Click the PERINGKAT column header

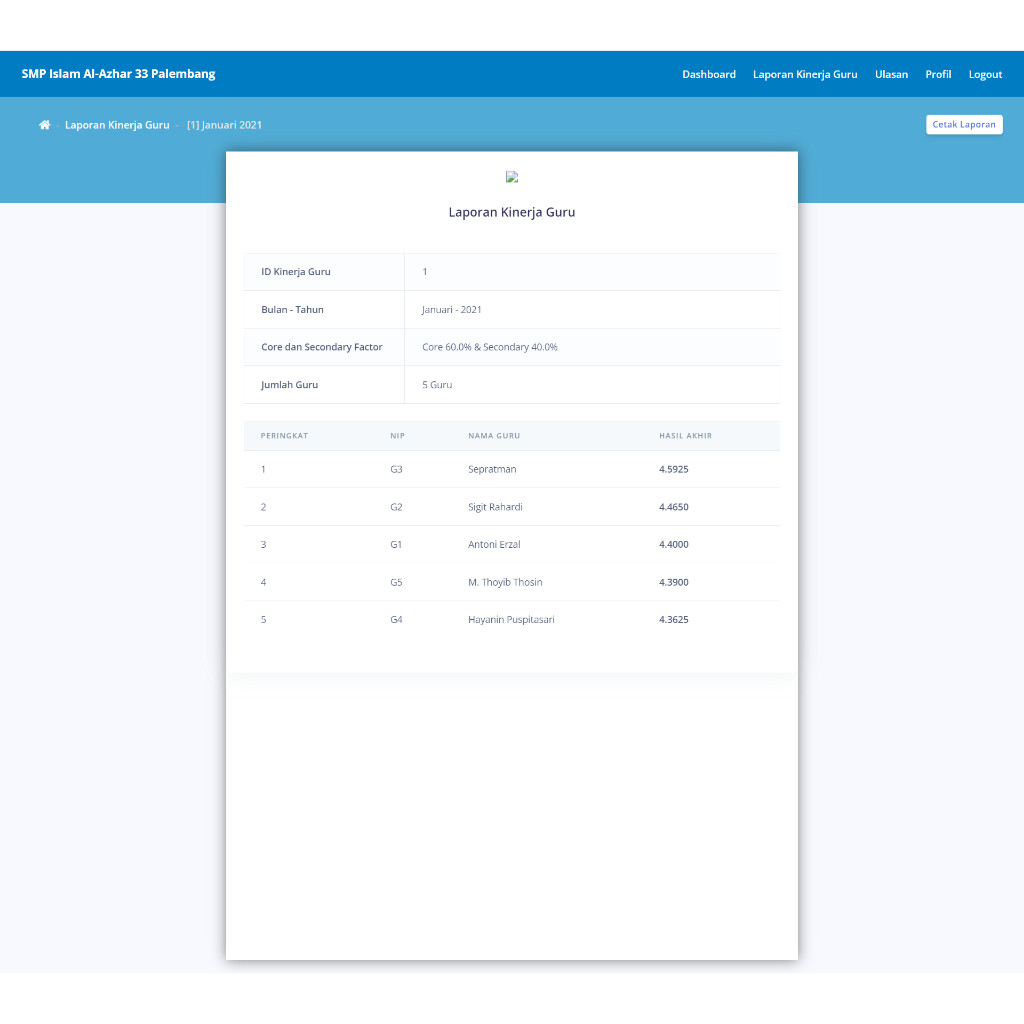click(x=284, y=435)
